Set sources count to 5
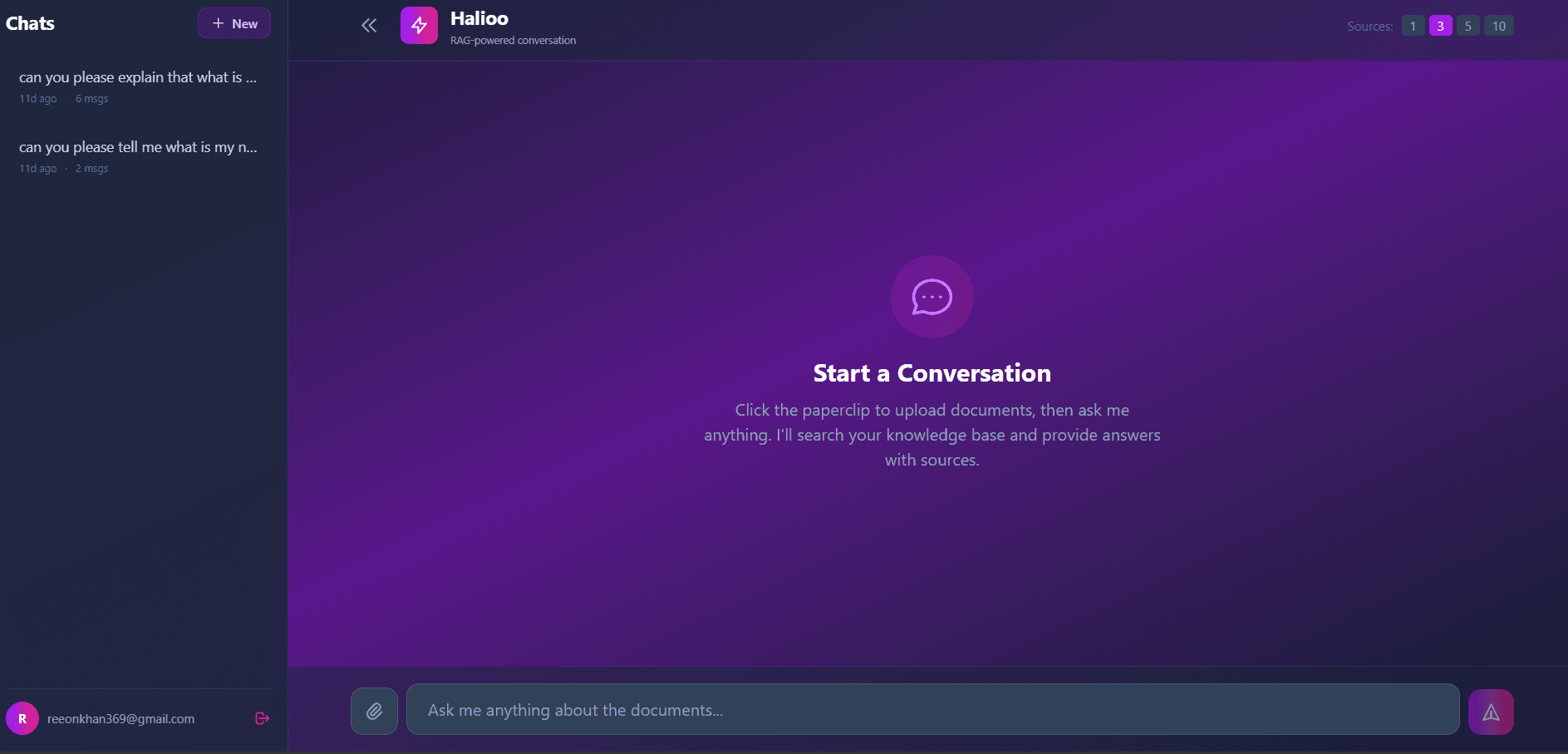This screenshot has width=1568, height=754. point(1467,26)
